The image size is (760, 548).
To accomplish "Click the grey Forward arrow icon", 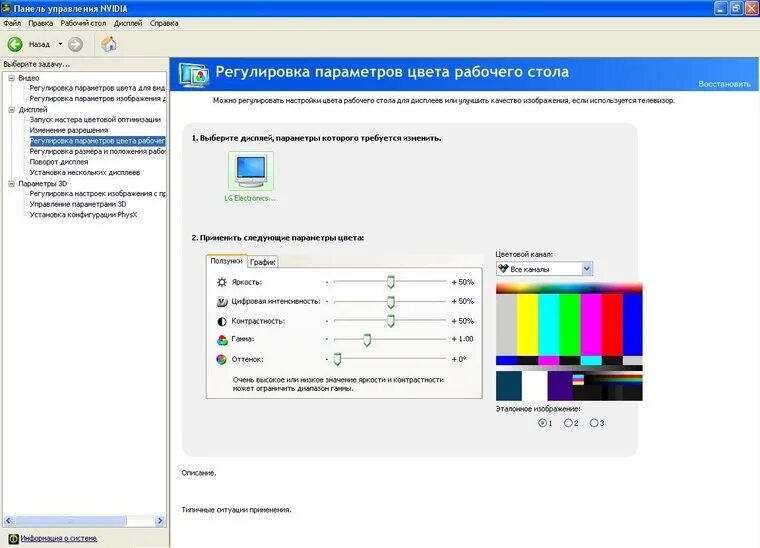I will (x=75, y=44).
